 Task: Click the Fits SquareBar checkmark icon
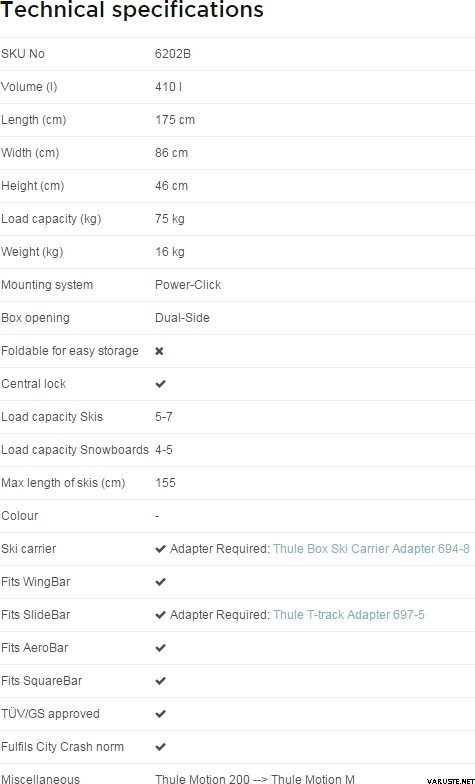(x=160, y=681)
